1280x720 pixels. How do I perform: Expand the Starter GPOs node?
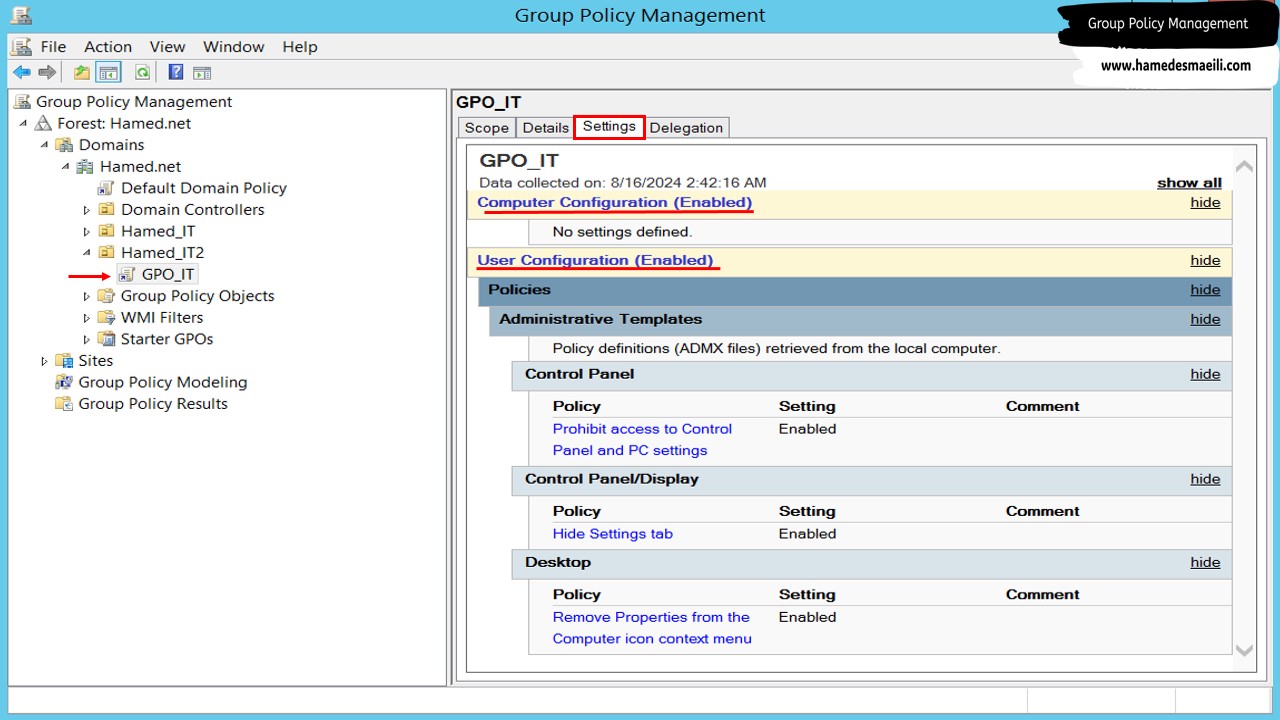(87, 339)
